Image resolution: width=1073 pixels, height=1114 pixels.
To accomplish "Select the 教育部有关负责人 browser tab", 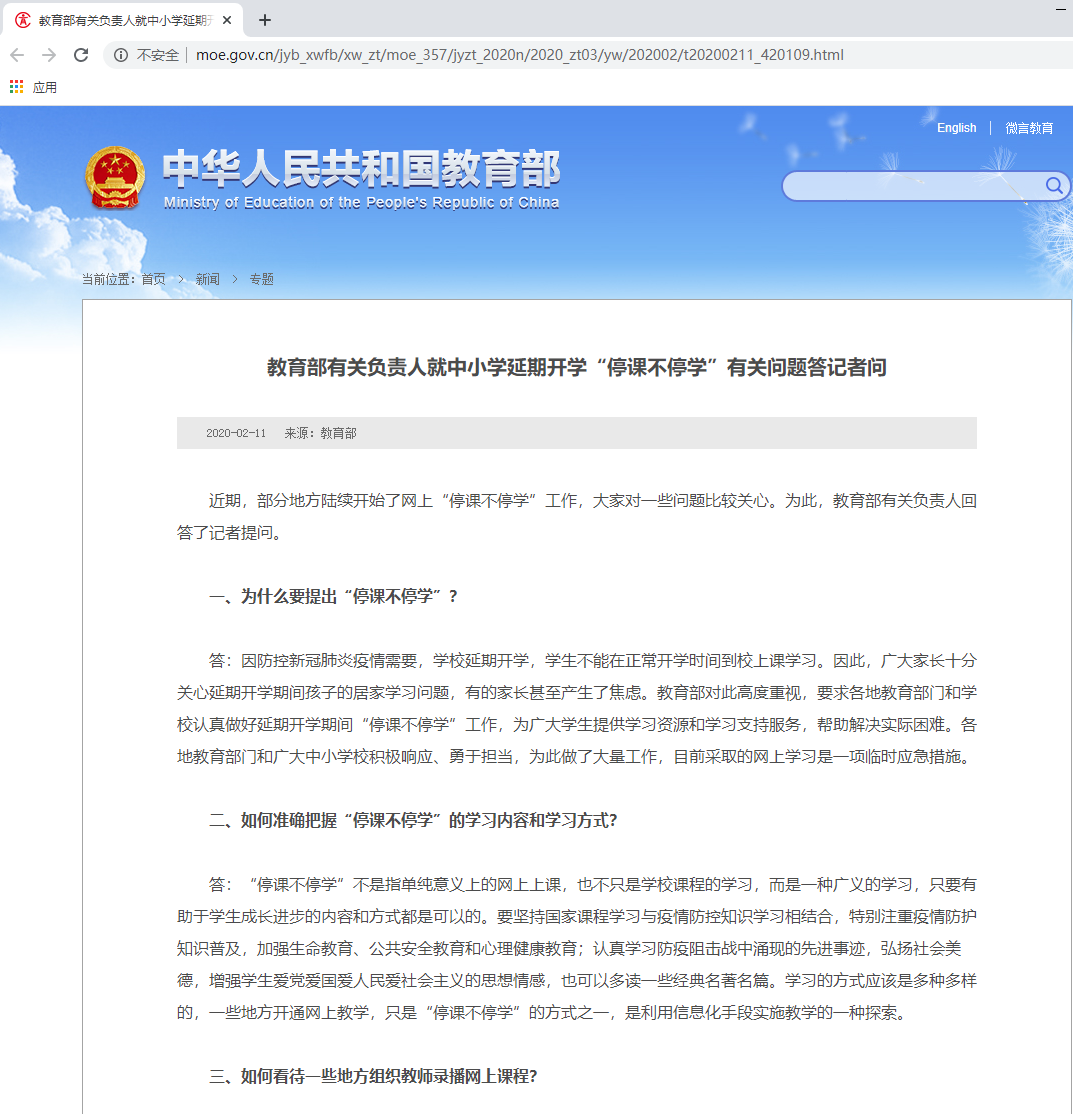I will pyautogui.click(x=122, y=20).
